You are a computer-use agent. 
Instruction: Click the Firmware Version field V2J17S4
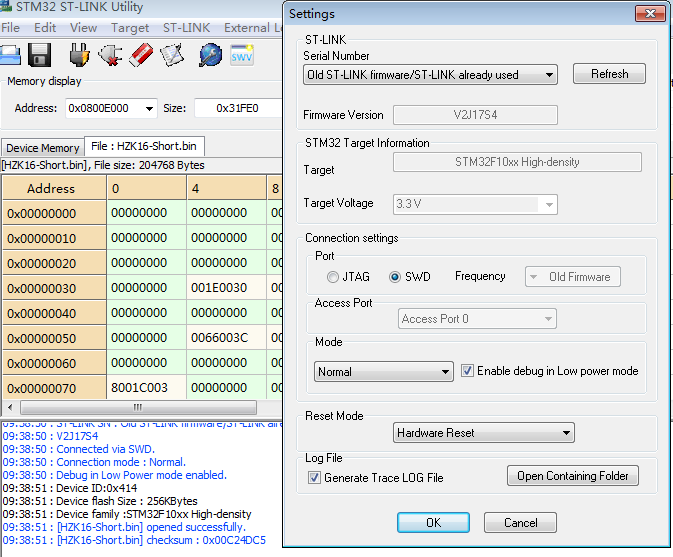point(475,115)
